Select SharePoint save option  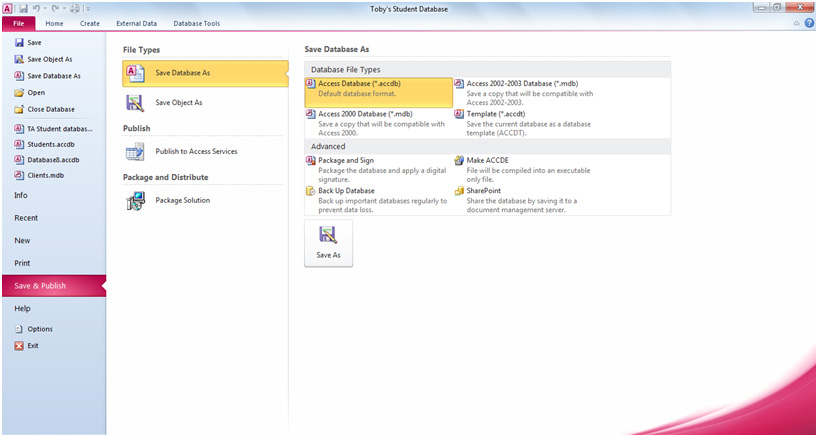coord(527,200)
